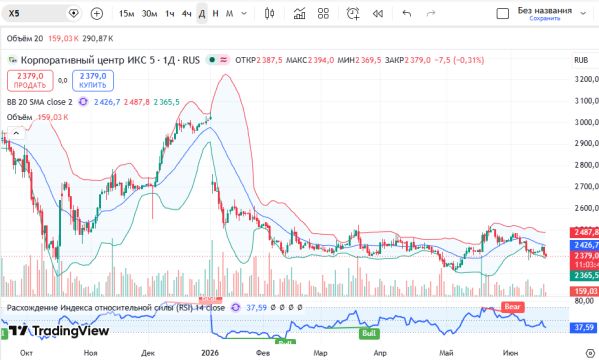Image resolution: width=599 pixels, height=360 pixels.
Task: Select the 15м timeframe
Action: (127, 14)
